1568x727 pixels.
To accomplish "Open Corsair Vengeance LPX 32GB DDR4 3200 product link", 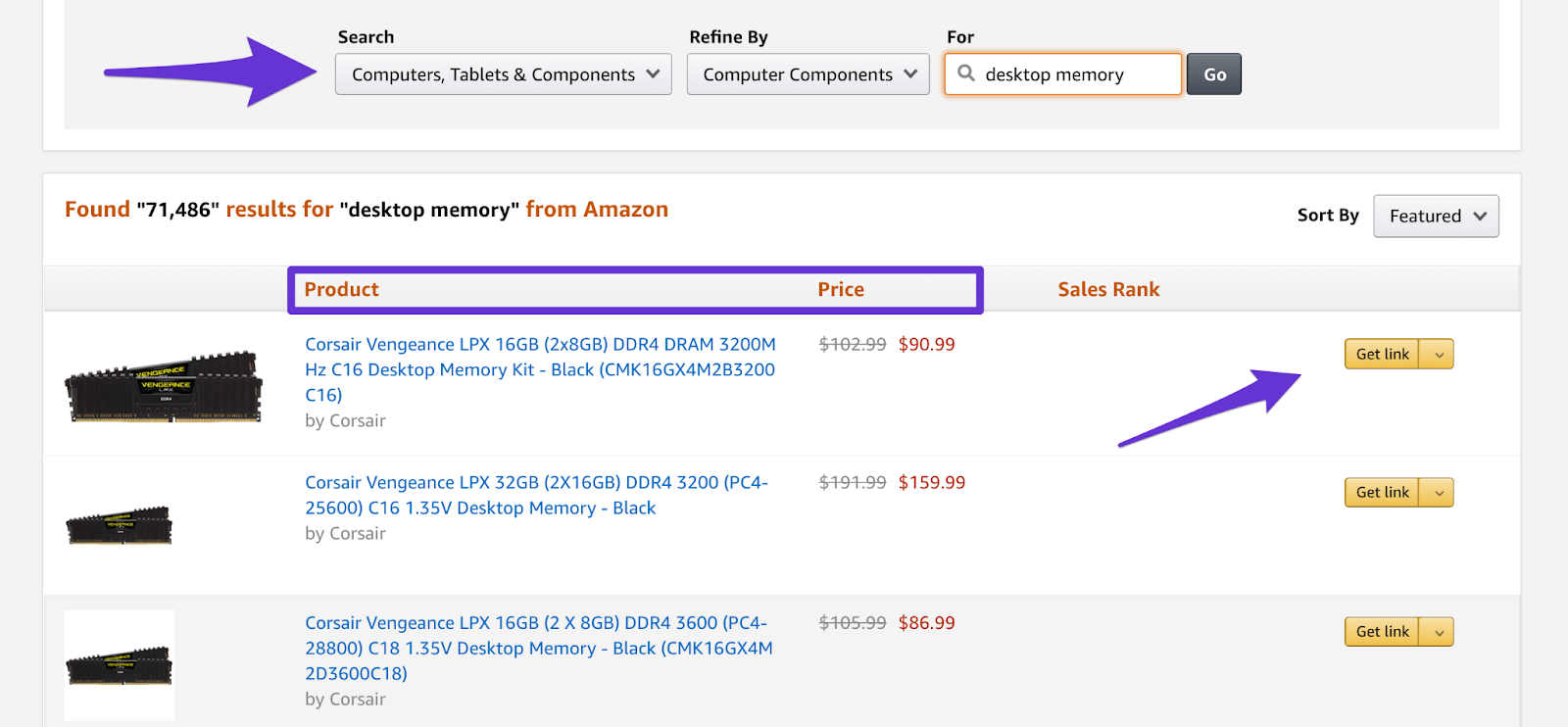I will (536, 495).
